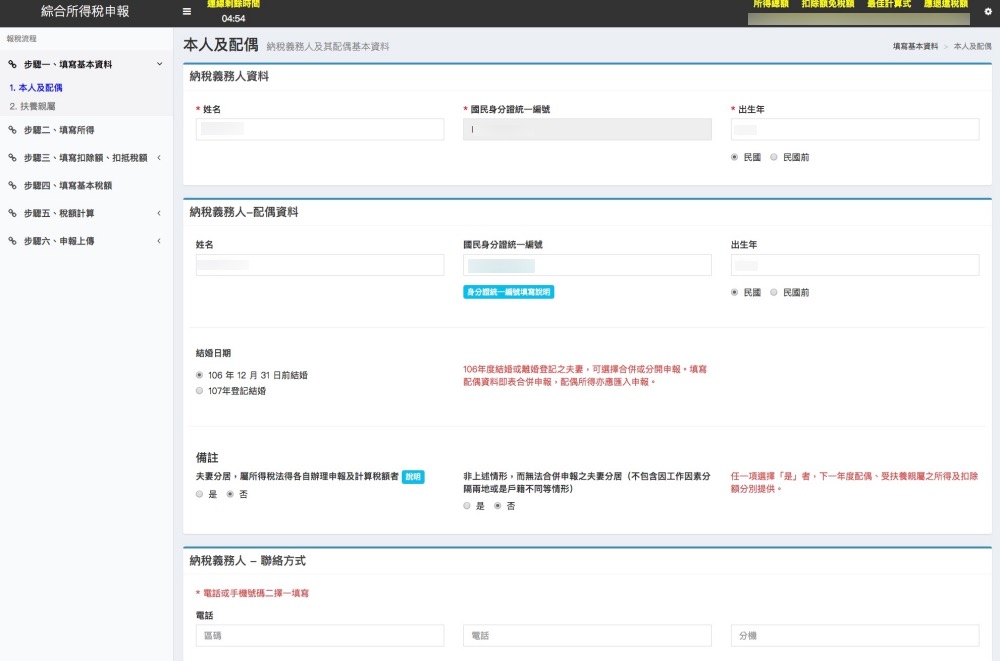Click the blue 說明 badge
This screenshot has height=661, width=1000.
point(413,477)
